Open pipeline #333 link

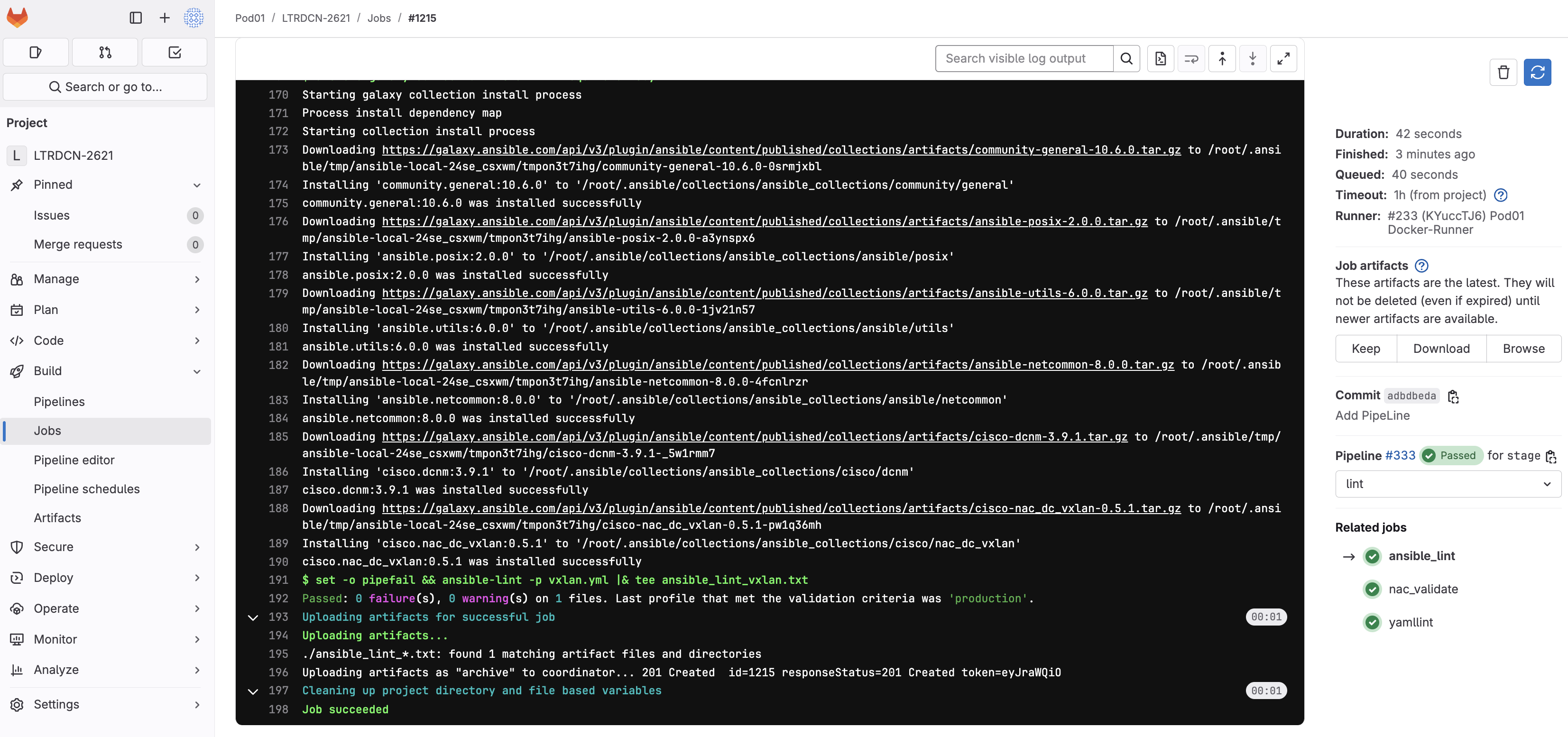[x=1400, y=455]
